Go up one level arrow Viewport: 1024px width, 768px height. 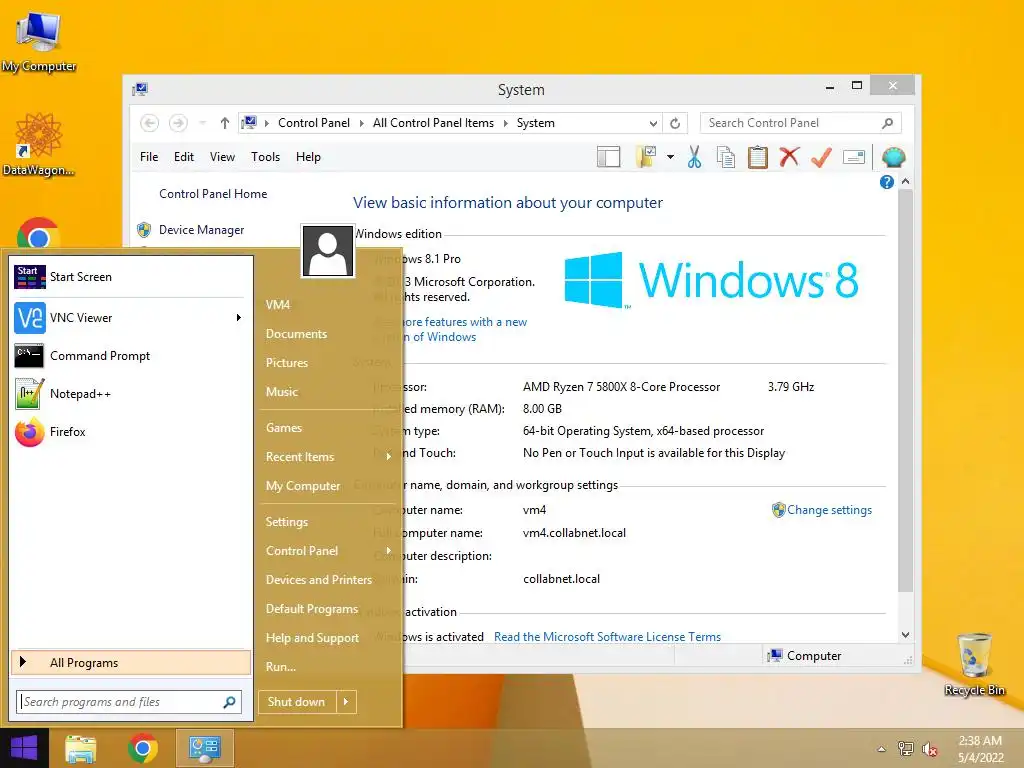(225, 123)
